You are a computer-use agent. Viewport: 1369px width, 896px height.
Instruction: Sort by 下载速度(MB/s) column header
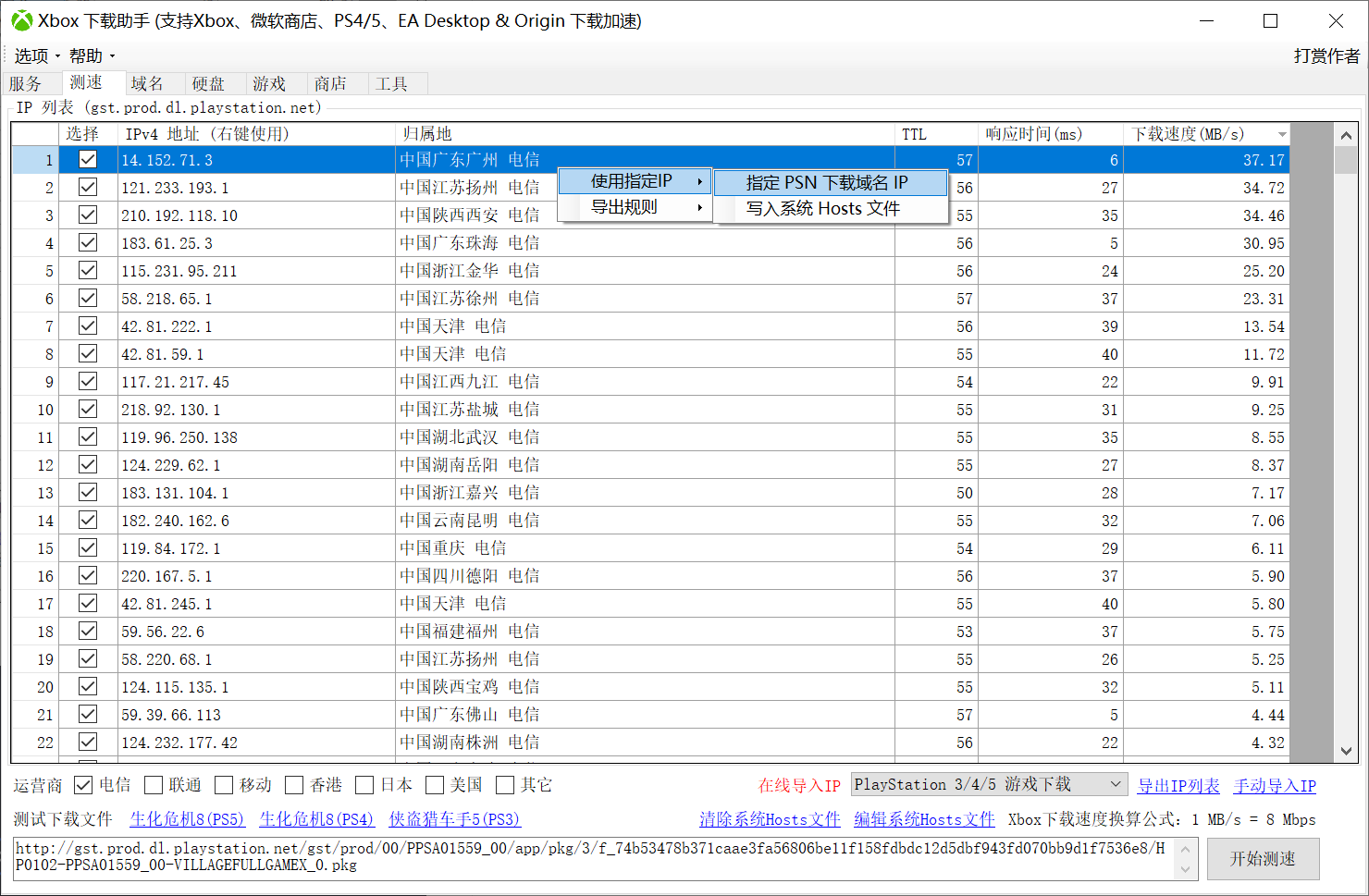pos(1206,134)
